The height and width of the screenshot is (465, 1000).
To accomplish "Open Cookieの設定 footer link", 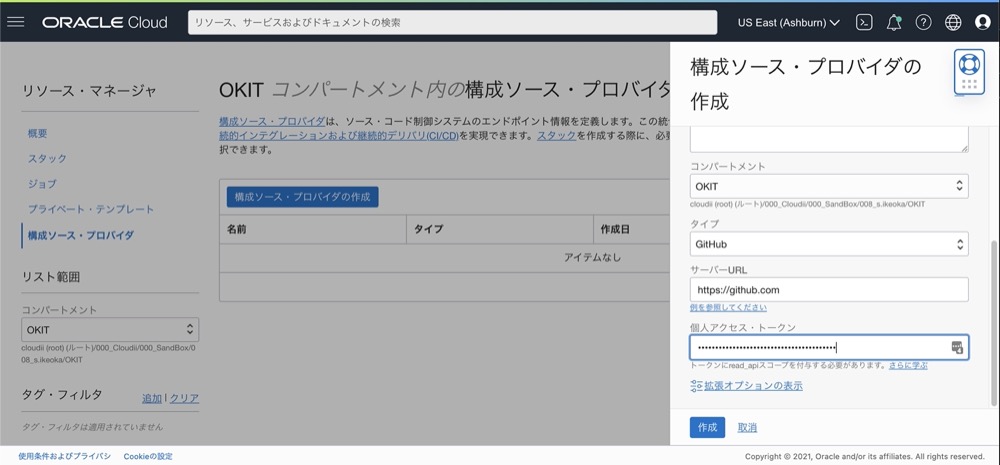I will pyautogui.click(x=148, y=456).
